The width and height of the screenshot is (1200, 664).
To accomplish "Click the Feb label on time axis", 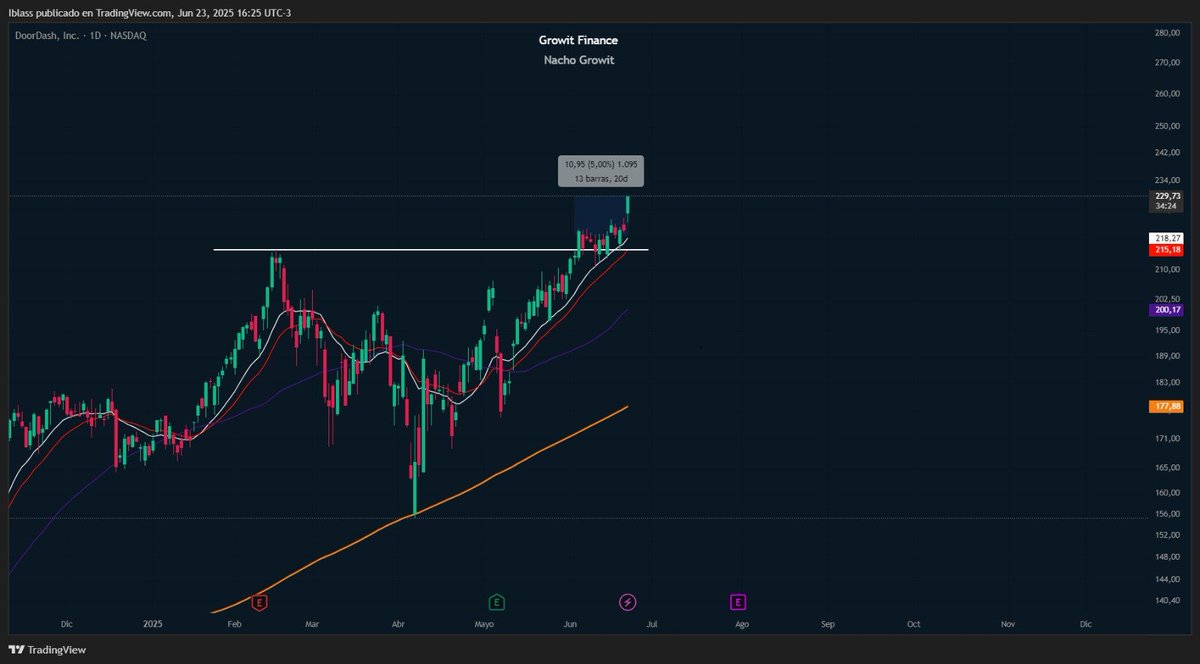I will [235, 624].
